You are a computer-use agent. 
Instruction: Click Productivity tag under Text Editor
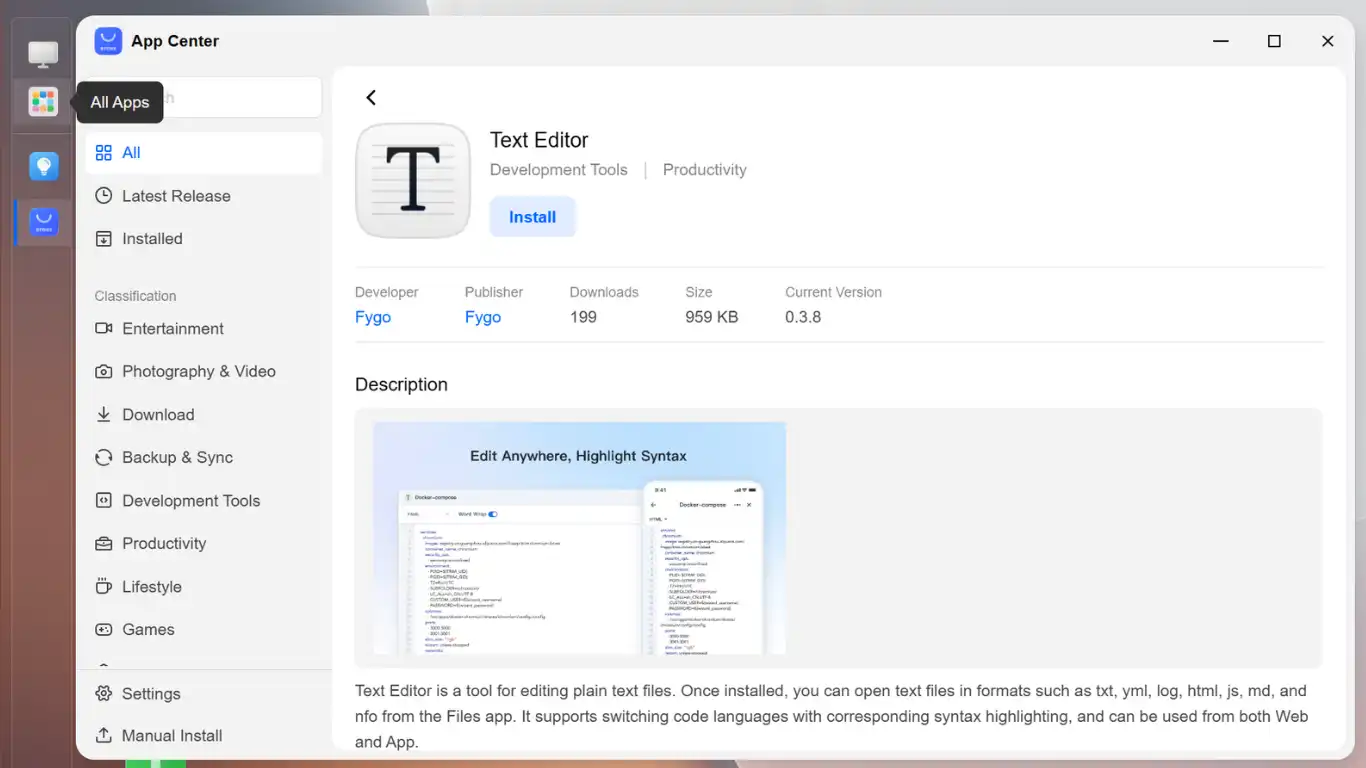[x=705, y=170]
